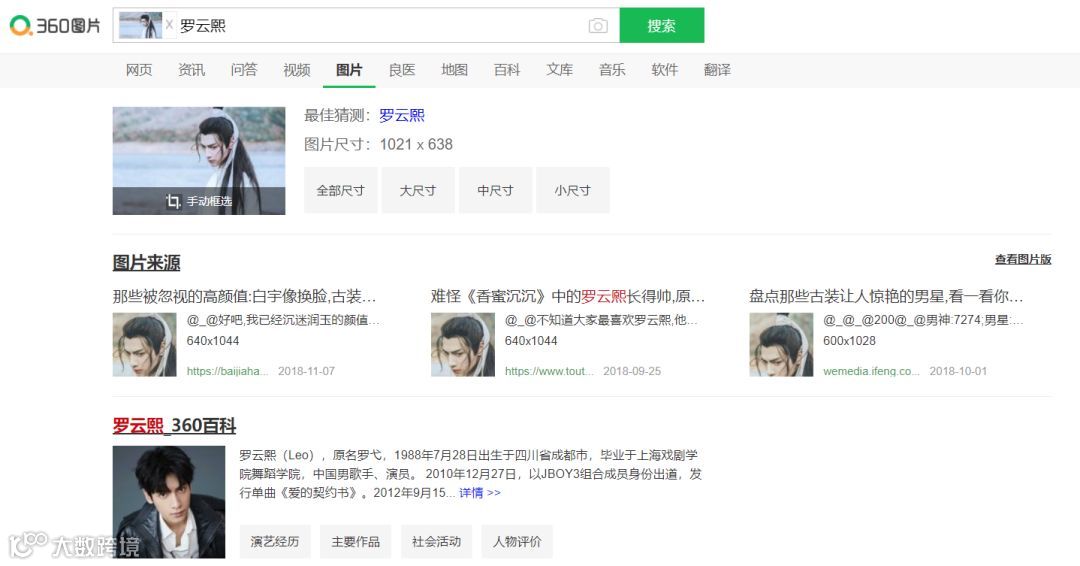The width and height of the screenshot is (1080, 566).
Task: Open result titled 盘点那些古装让人惊艳的男星
Action: pos(886,296)
